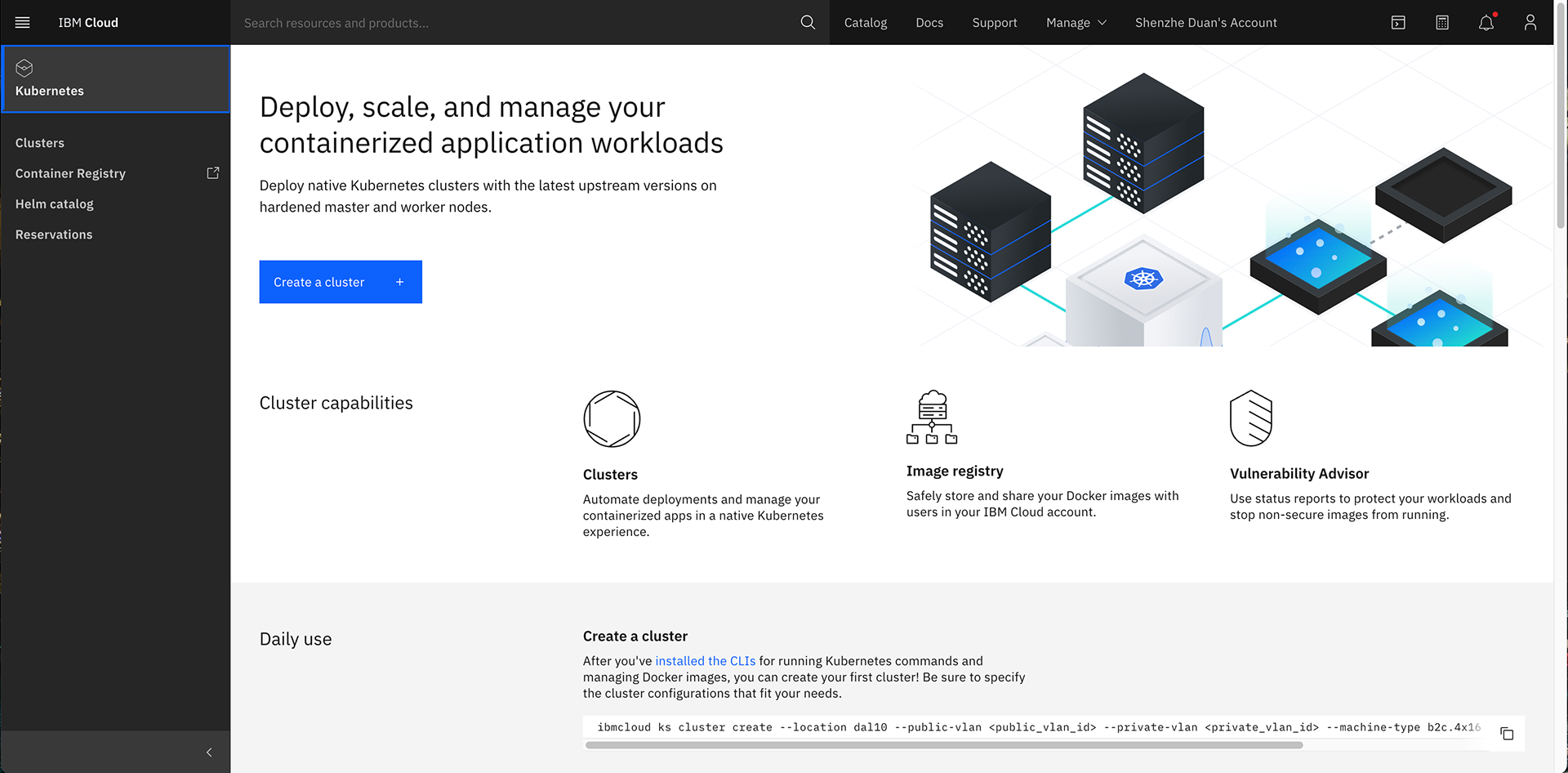
Task: Click the page vertical scrollbar
Action: pos(1561,114)
